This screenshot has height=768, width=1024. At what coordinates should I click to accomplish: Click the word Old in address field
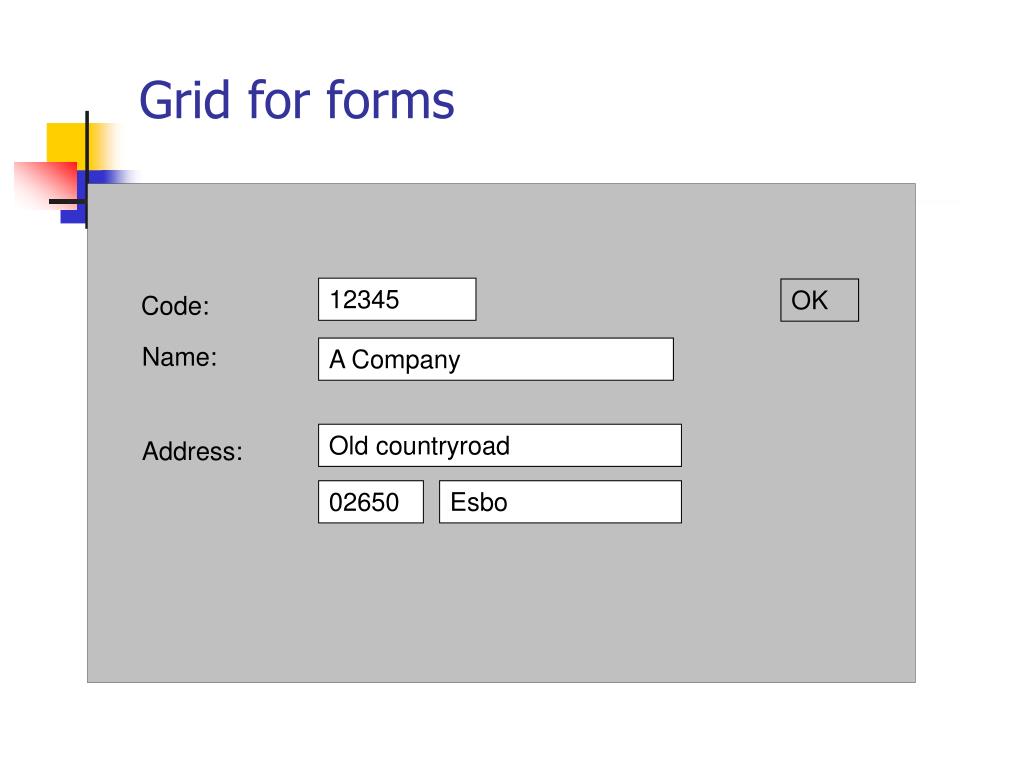click(x=348, y=446)
